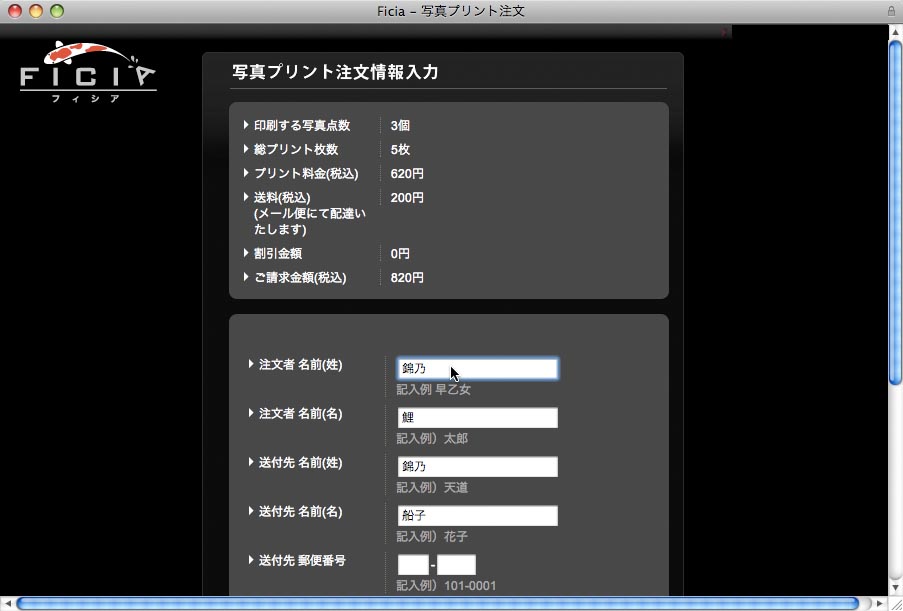Click the first postal code input box
Viewport: 903px width, 611px height.
click(x=411, y=565)
